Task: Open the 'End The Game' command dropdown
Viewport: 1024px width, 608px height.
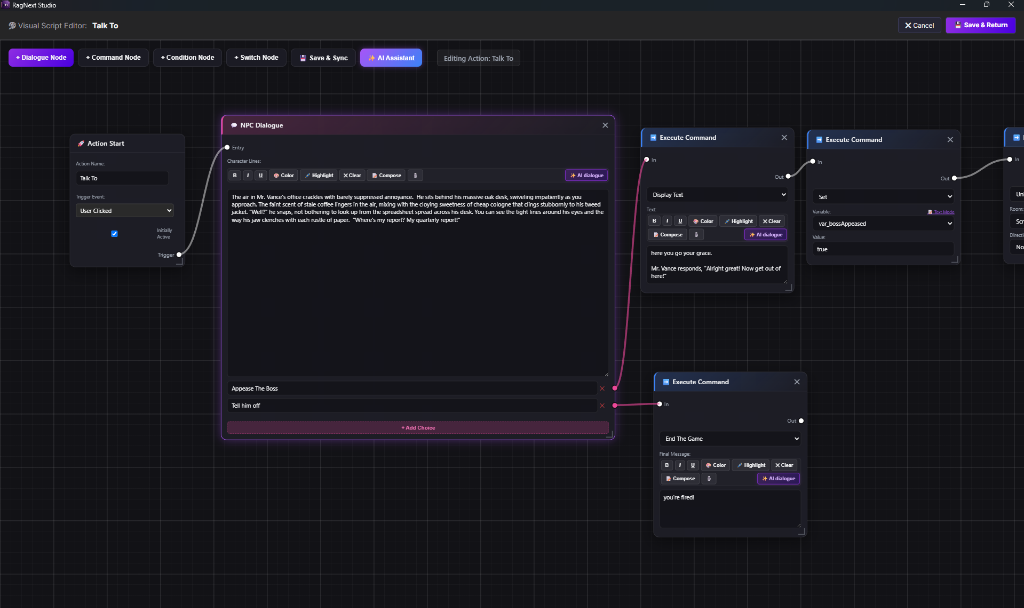Action: pyautogui.click(x=730, y=439)
